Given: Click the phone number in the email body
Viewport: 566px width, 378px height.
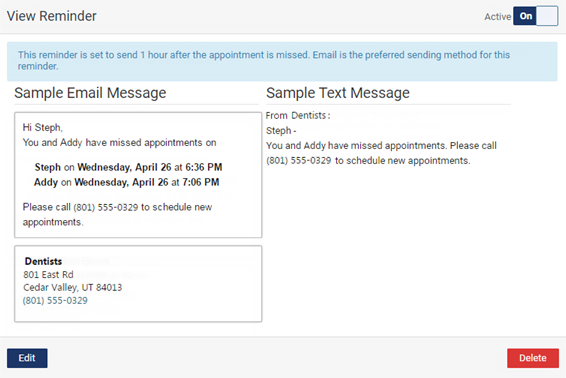Looking at the screenshot, I should pos(106,207).
